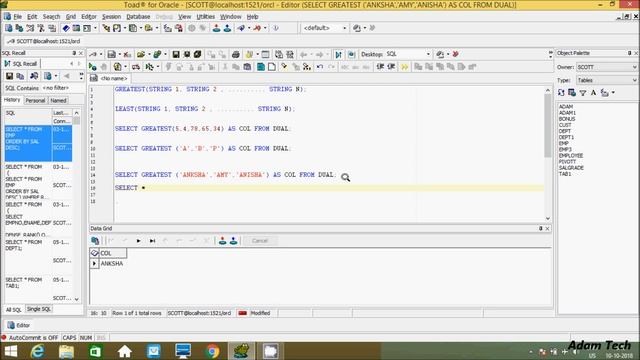
Task: Click the red double-chevron icon beside Desktop combo
Action: point(456,54)
